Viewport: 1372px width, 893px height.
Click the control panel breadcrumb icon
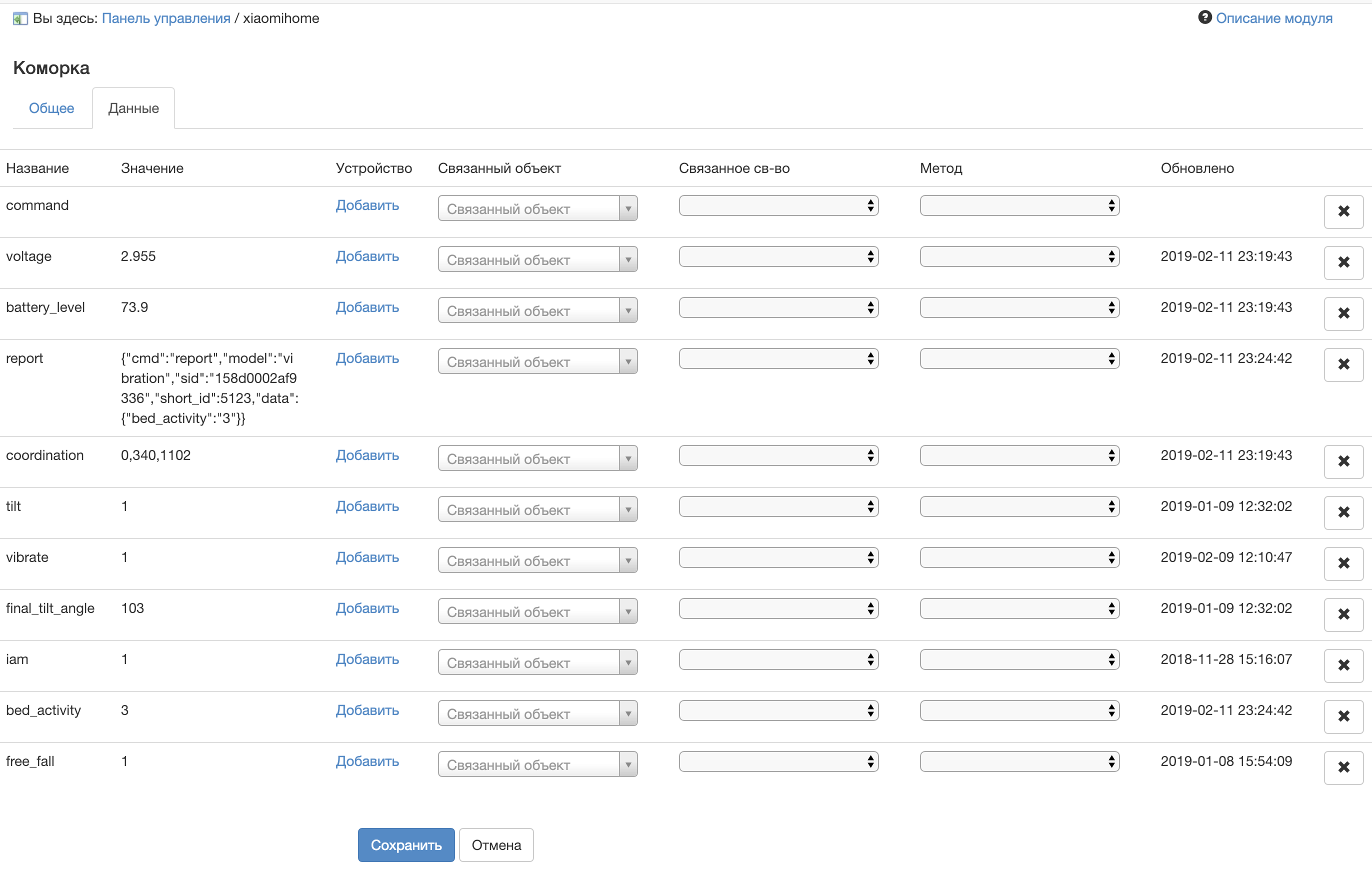pyautogui.click(x=20, y=18)
